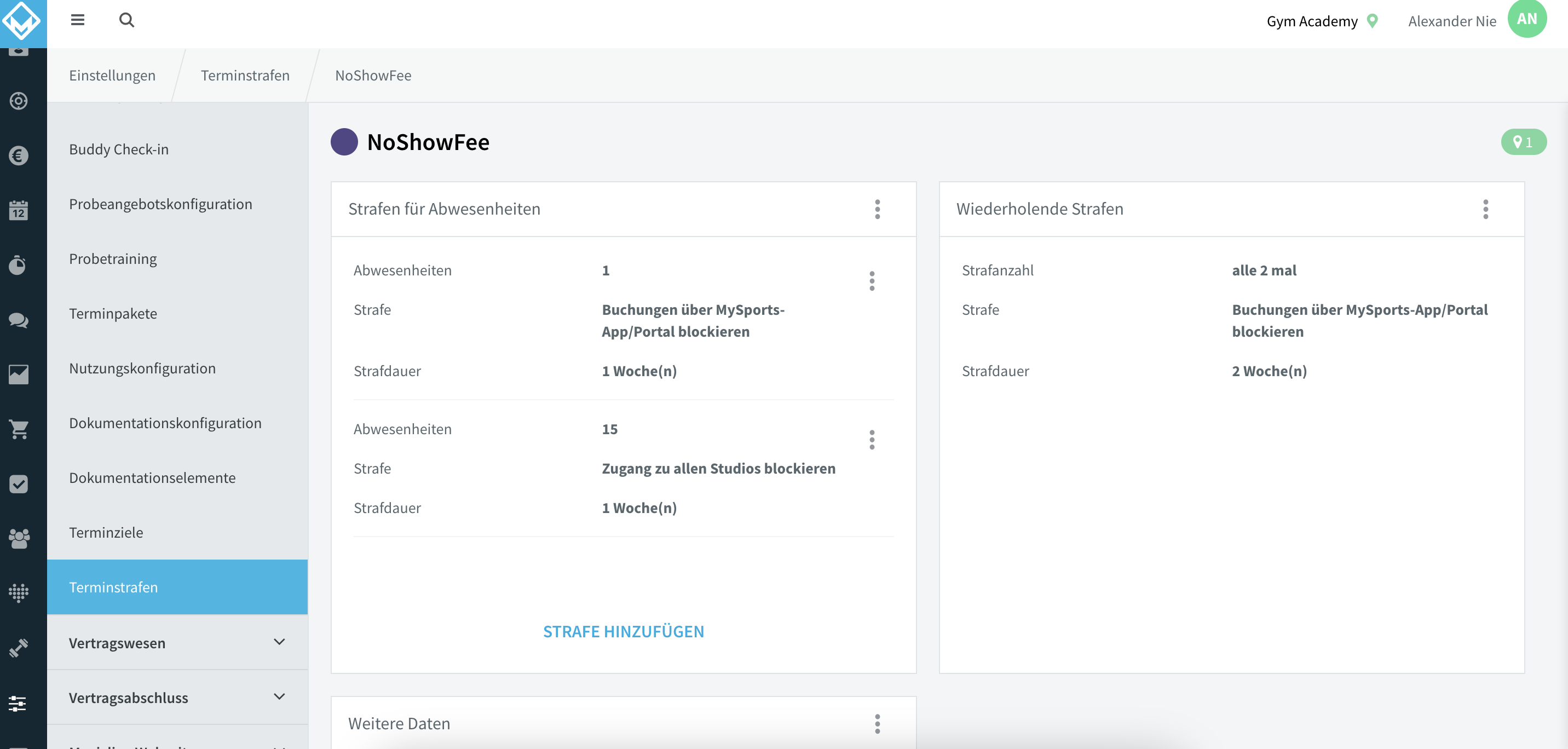
Task: Go to Einstellungen breadcrumb
Action: click(112, 75)
